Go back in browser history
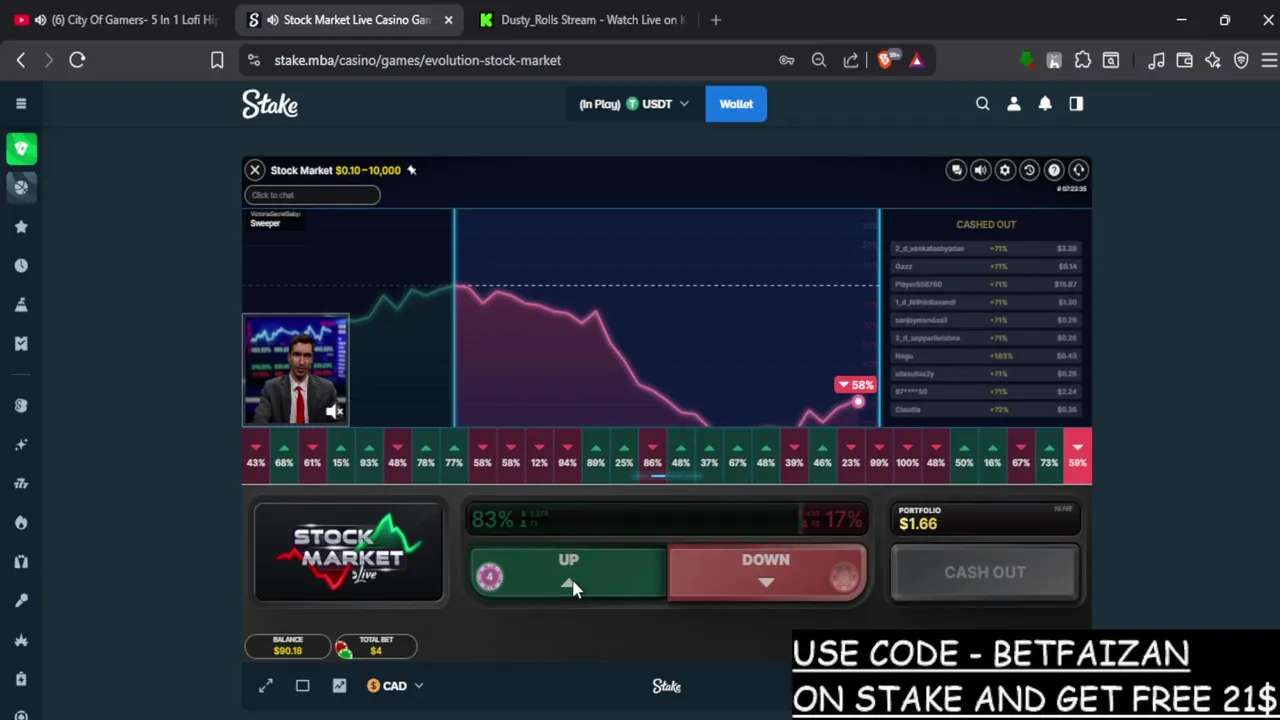The image size is (1280, 720). 21,60
